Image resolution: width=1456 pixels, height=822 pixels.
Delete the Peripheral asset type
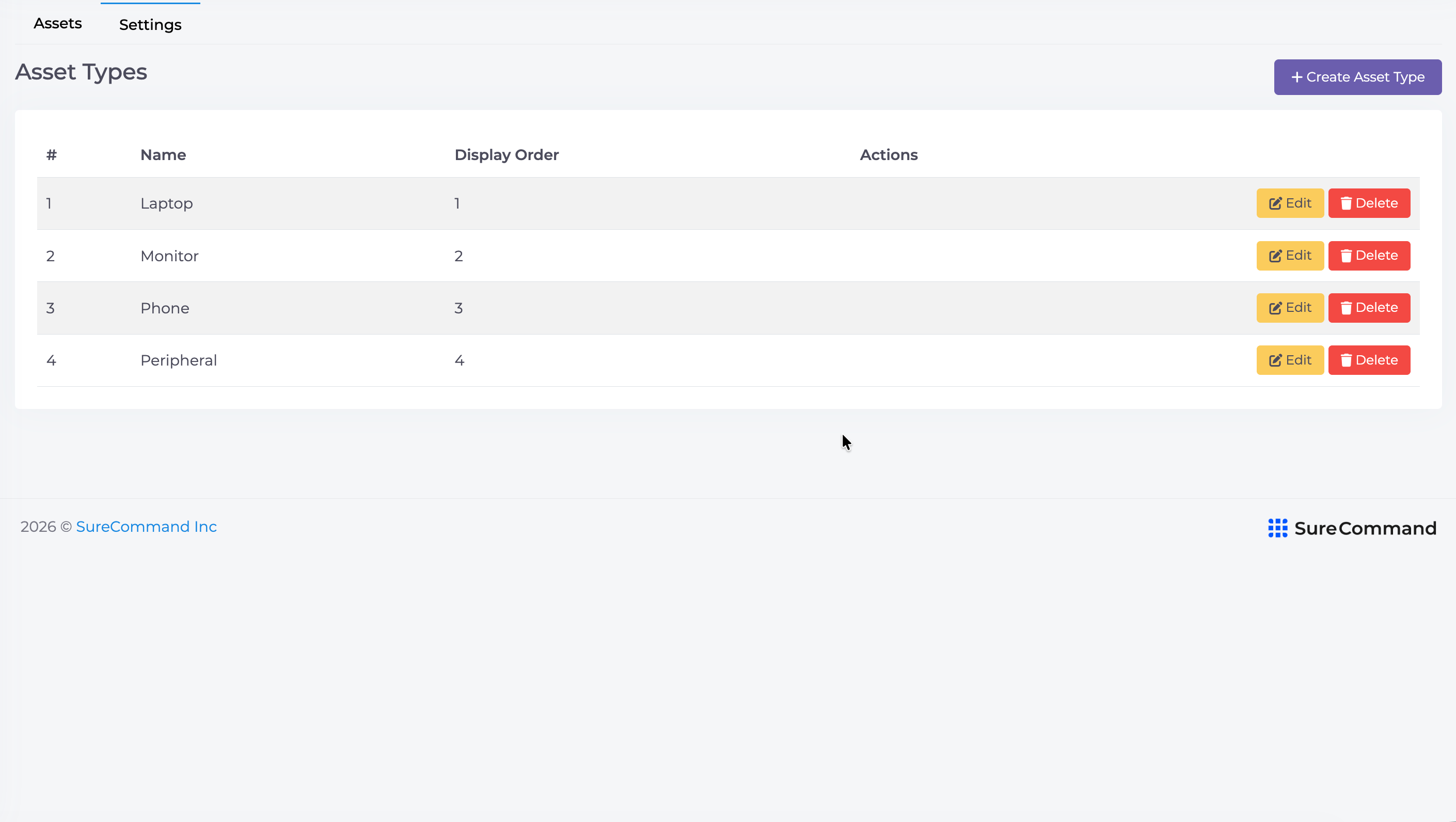tap(1369, 360)
